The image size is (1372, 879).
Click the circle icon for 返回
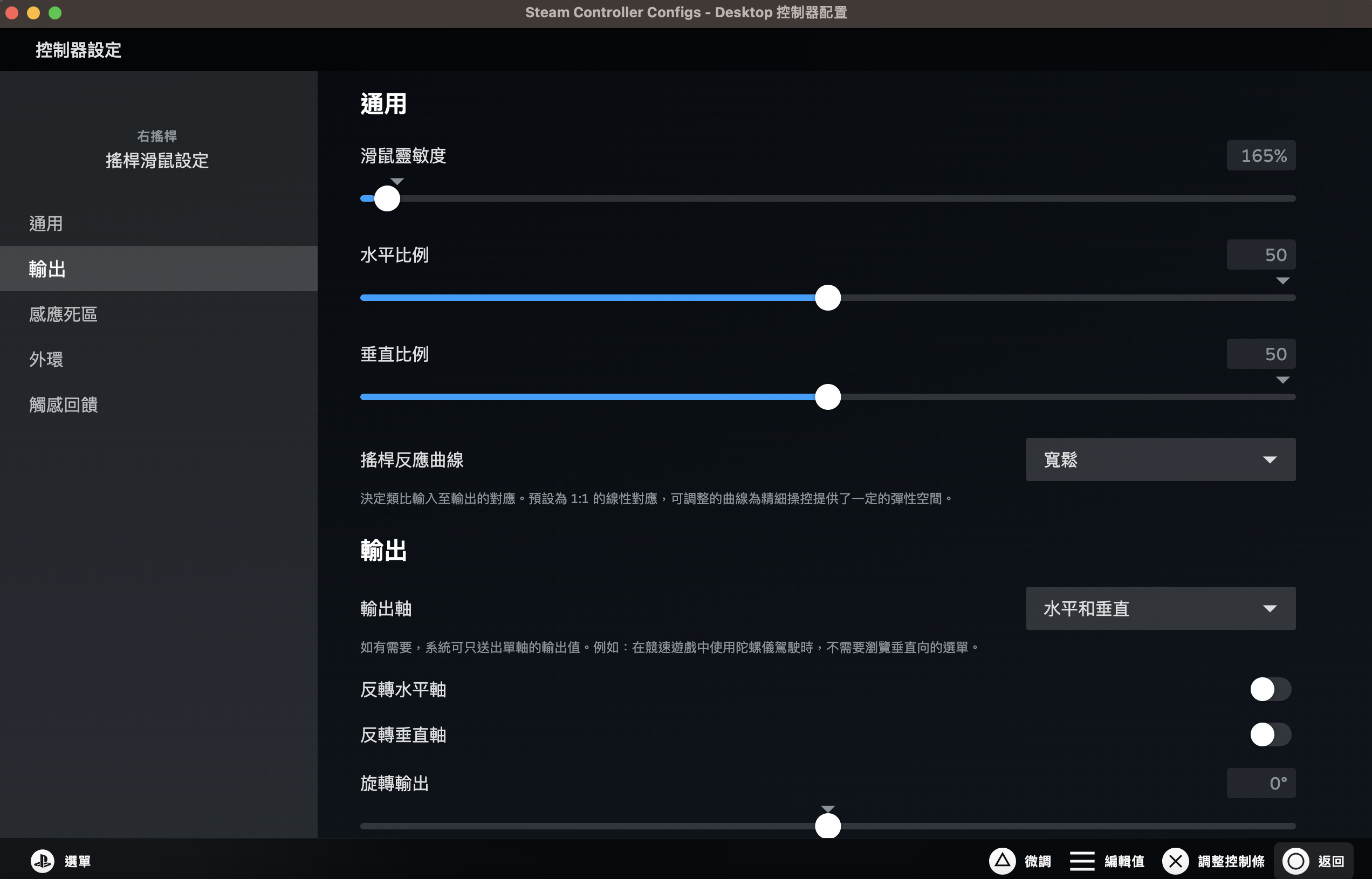click(1295, 861)
